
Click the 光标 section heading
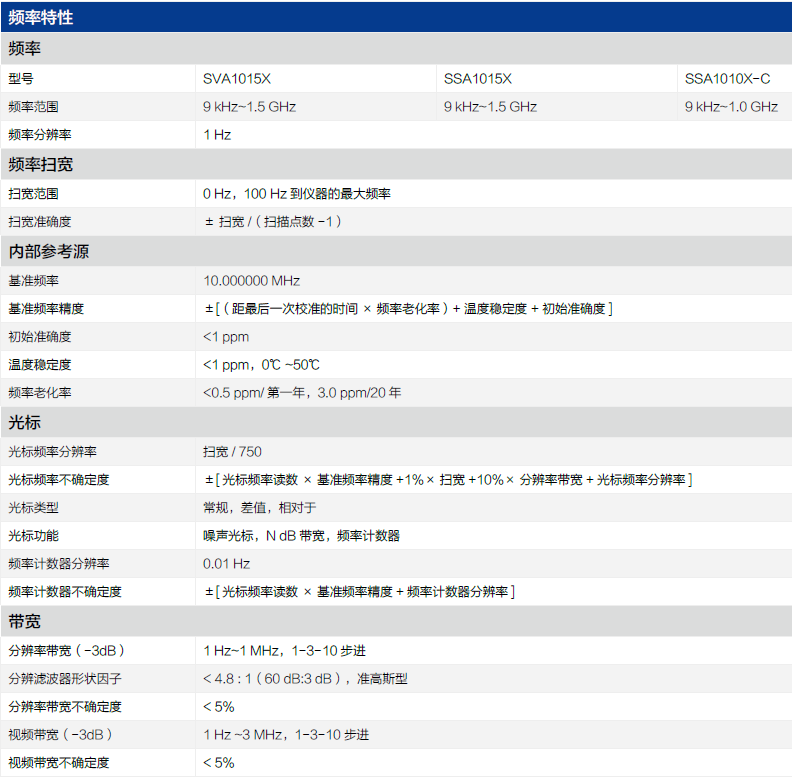coord(24,422)
